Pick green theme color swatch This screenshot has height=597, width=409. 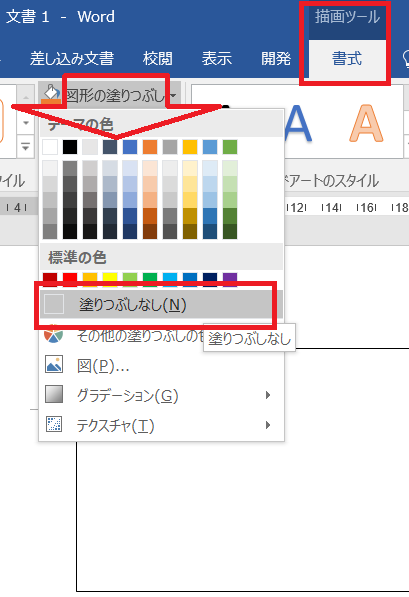coord(230,147)
